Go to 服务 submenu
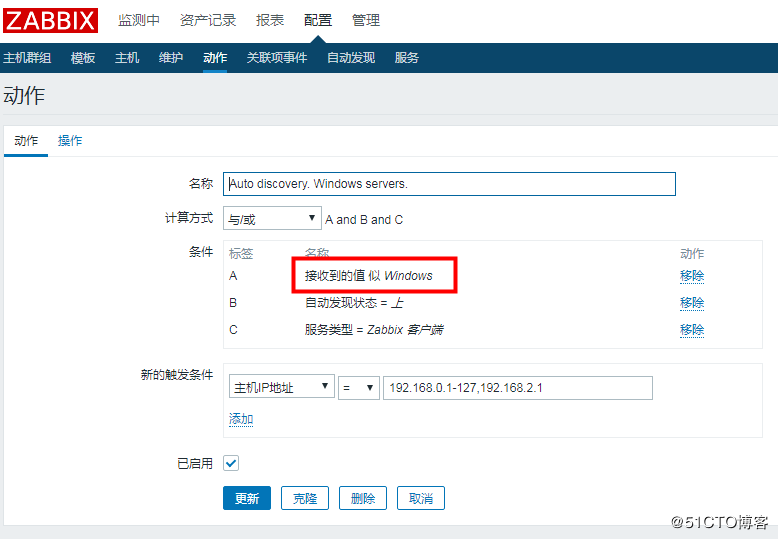The height and width of the screenshot is (539, 778). pyautogui.click(x=407, y=58)
